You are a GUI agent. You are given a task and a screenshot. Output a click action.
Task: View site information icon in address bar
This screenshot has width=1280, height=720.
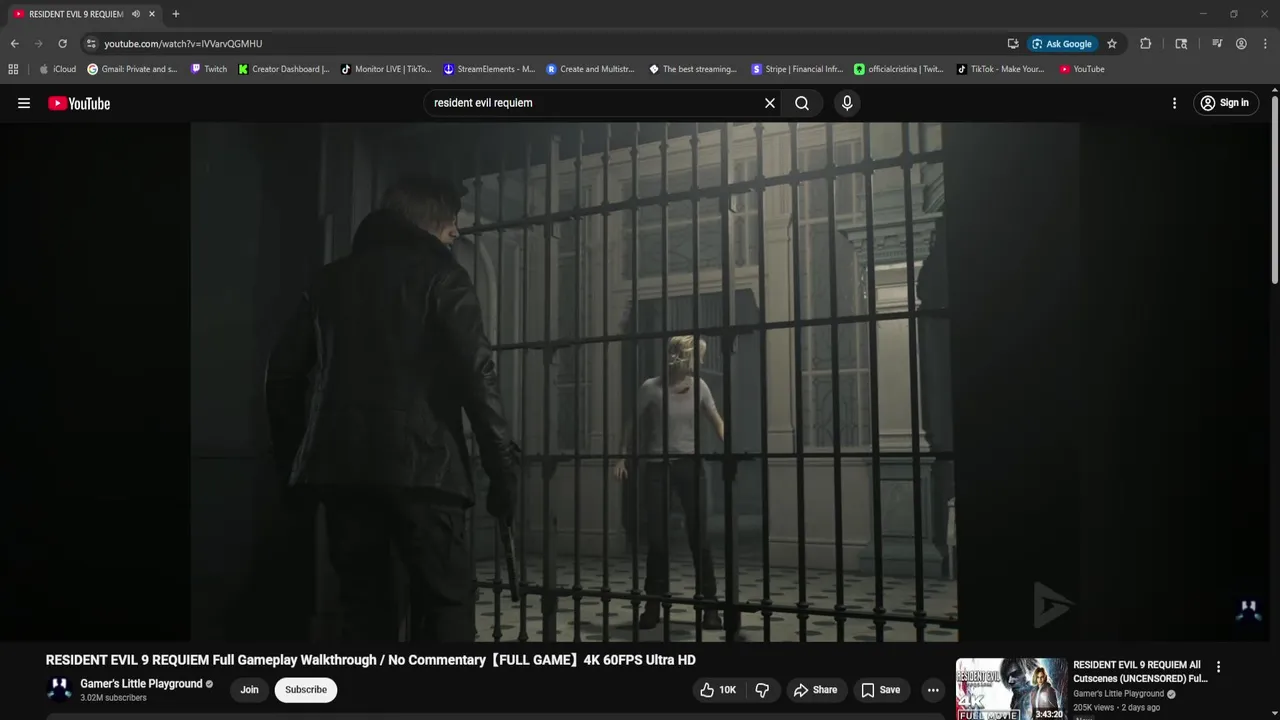pos(91,44)
